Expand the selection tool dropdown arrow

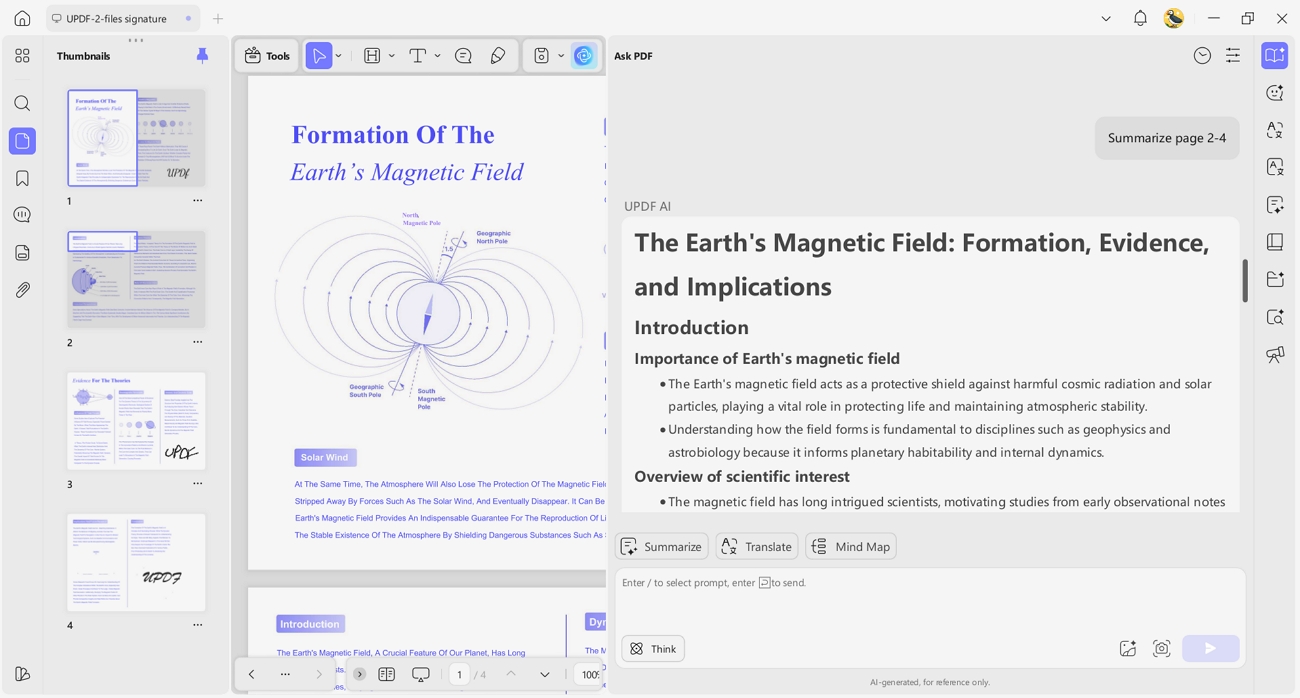[x=339, y=56]
